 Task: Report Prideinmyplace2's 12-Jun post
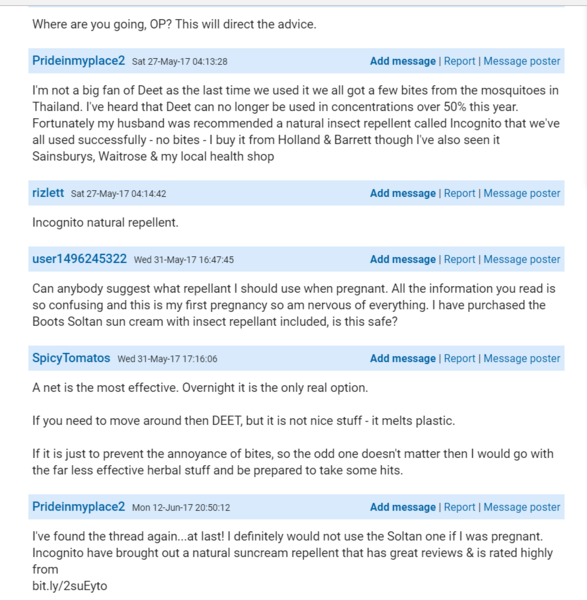(x=459, y=507)
